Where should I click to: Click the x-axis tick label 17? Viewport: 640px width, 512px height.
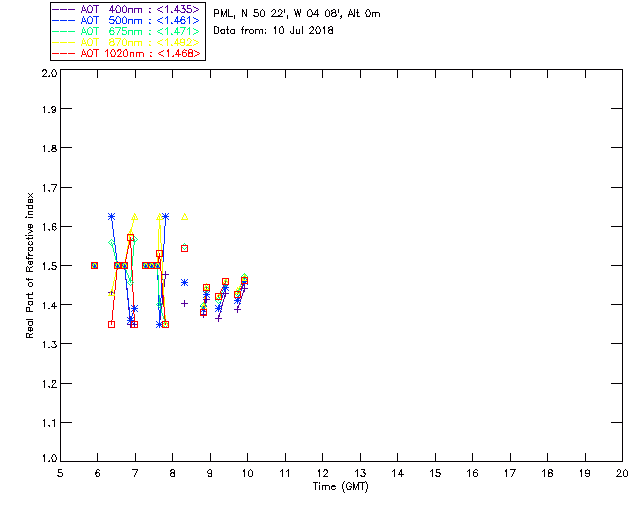pos(510,473)
